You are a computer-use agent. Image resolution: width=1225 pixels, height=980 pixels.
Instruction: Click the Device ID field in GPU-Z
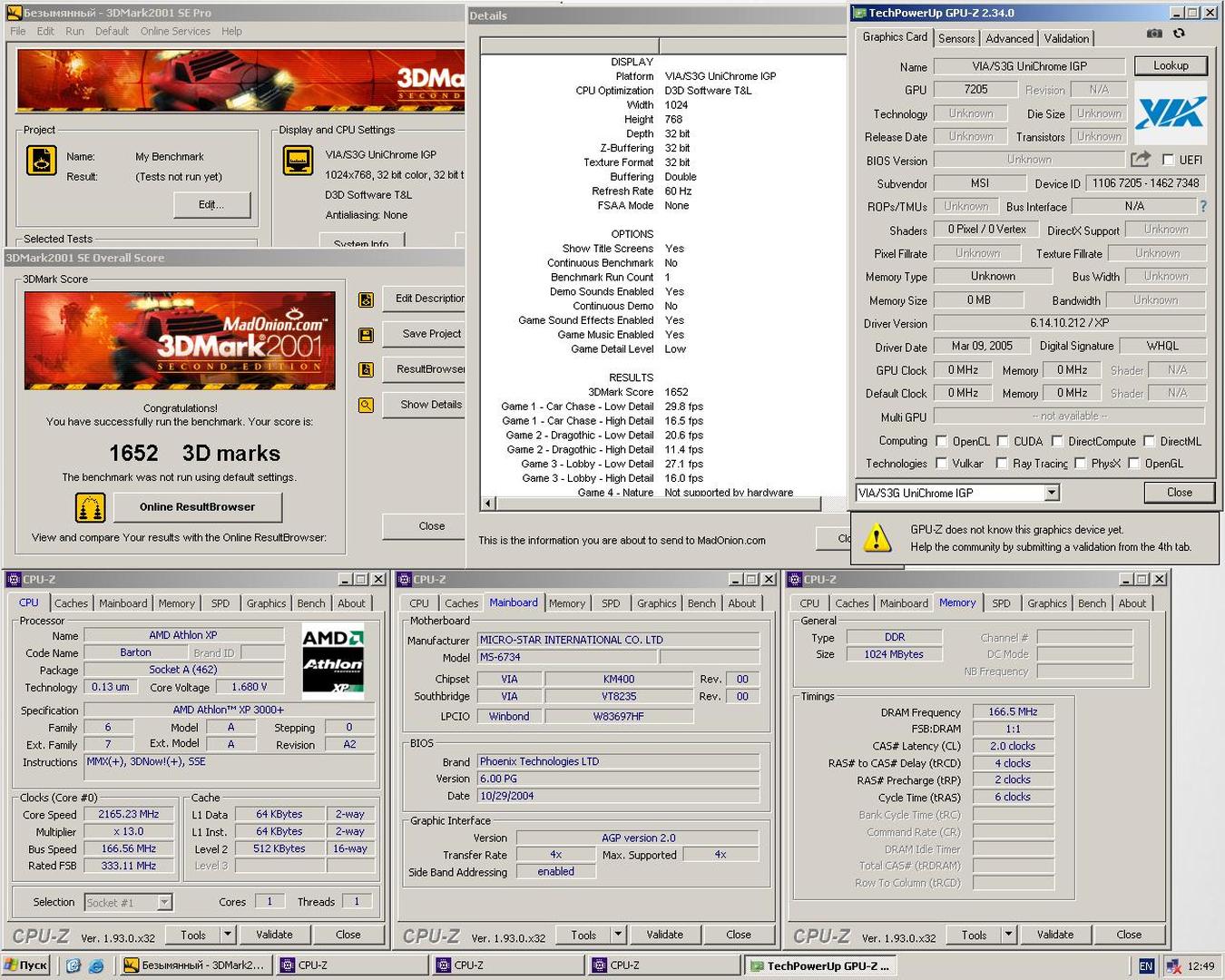pyautogui.click(x=1145, y=182)
